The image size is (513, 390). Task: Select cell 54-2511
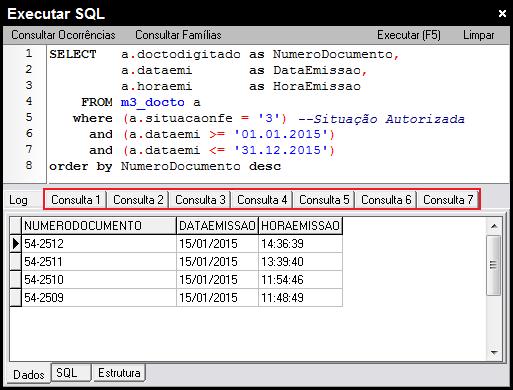coord(99,262)
